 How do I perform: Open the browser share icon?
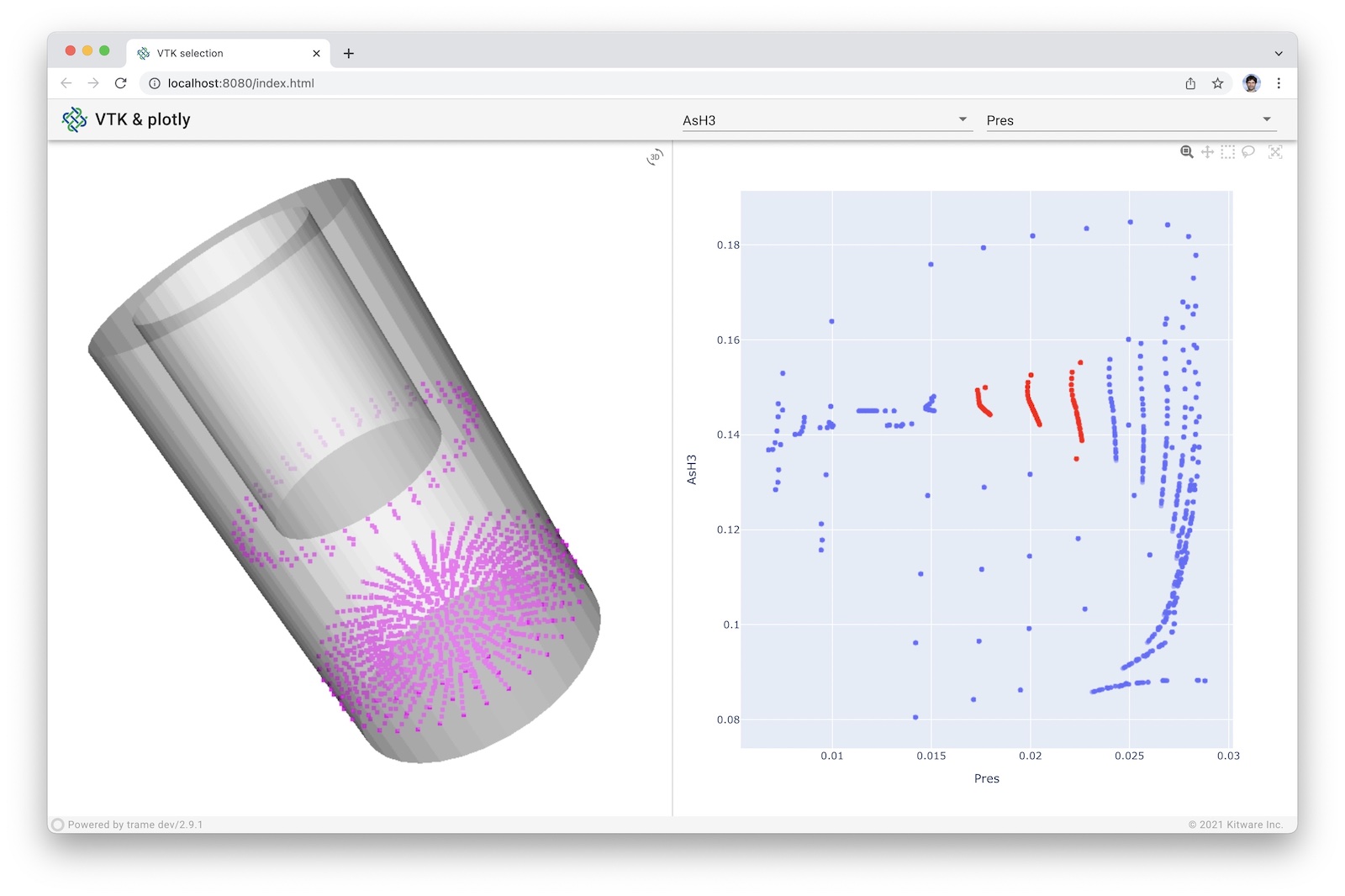1190,83
